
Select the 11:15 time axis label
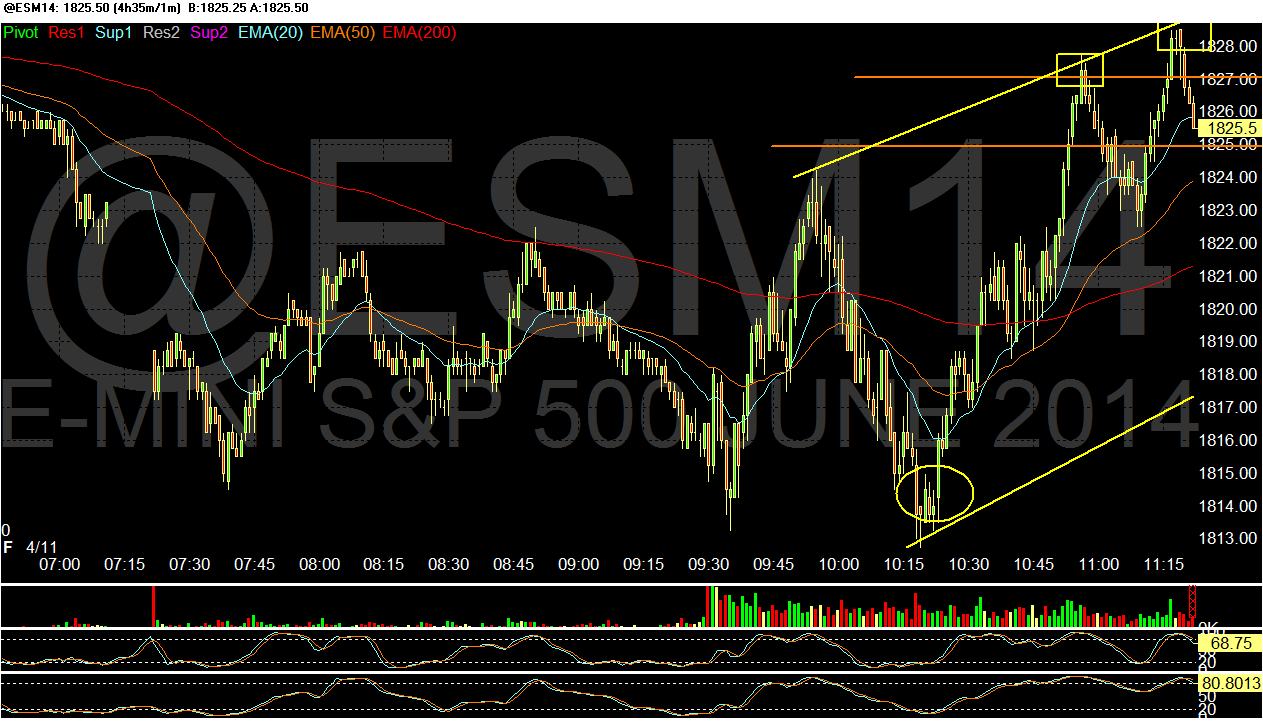(1164, 565)
